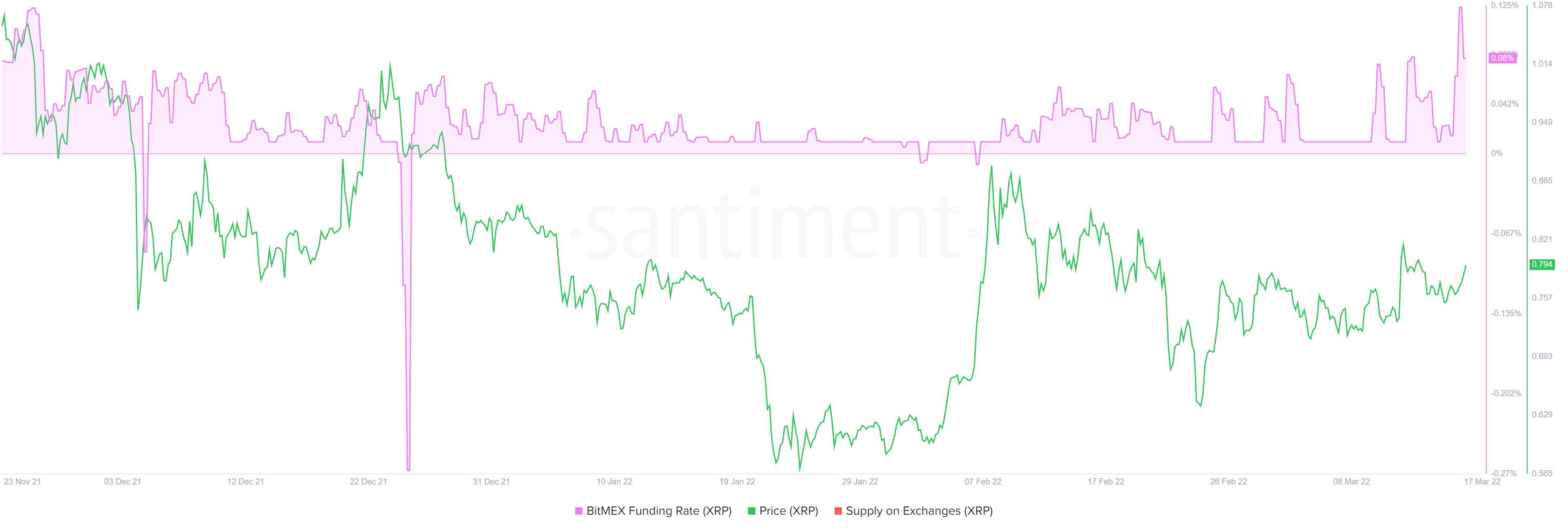Click the green Price (XRP) legend swatch
Viewport: 1568px width, 531px height.
tap(751, 511)
